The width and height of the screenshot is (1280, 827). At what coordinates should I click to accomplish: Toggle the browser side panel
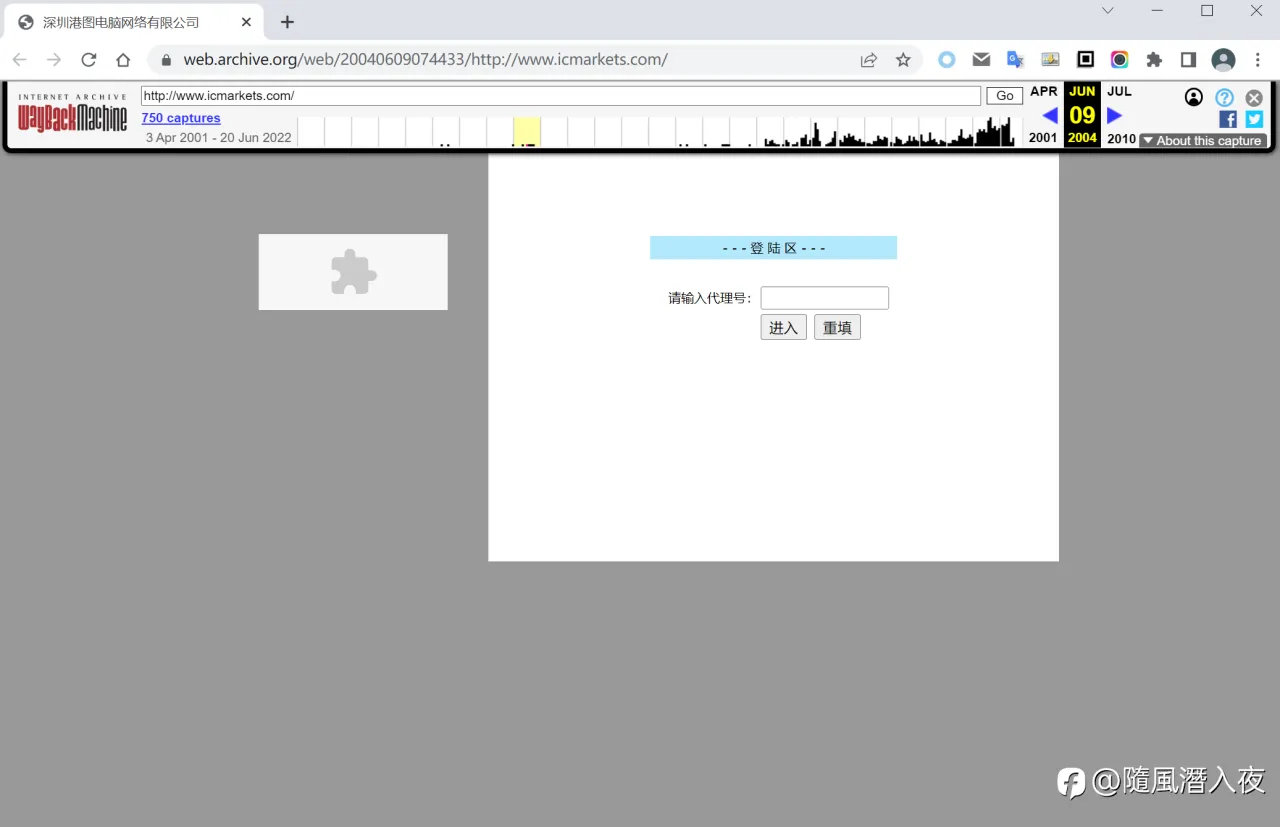point(1188,60)
